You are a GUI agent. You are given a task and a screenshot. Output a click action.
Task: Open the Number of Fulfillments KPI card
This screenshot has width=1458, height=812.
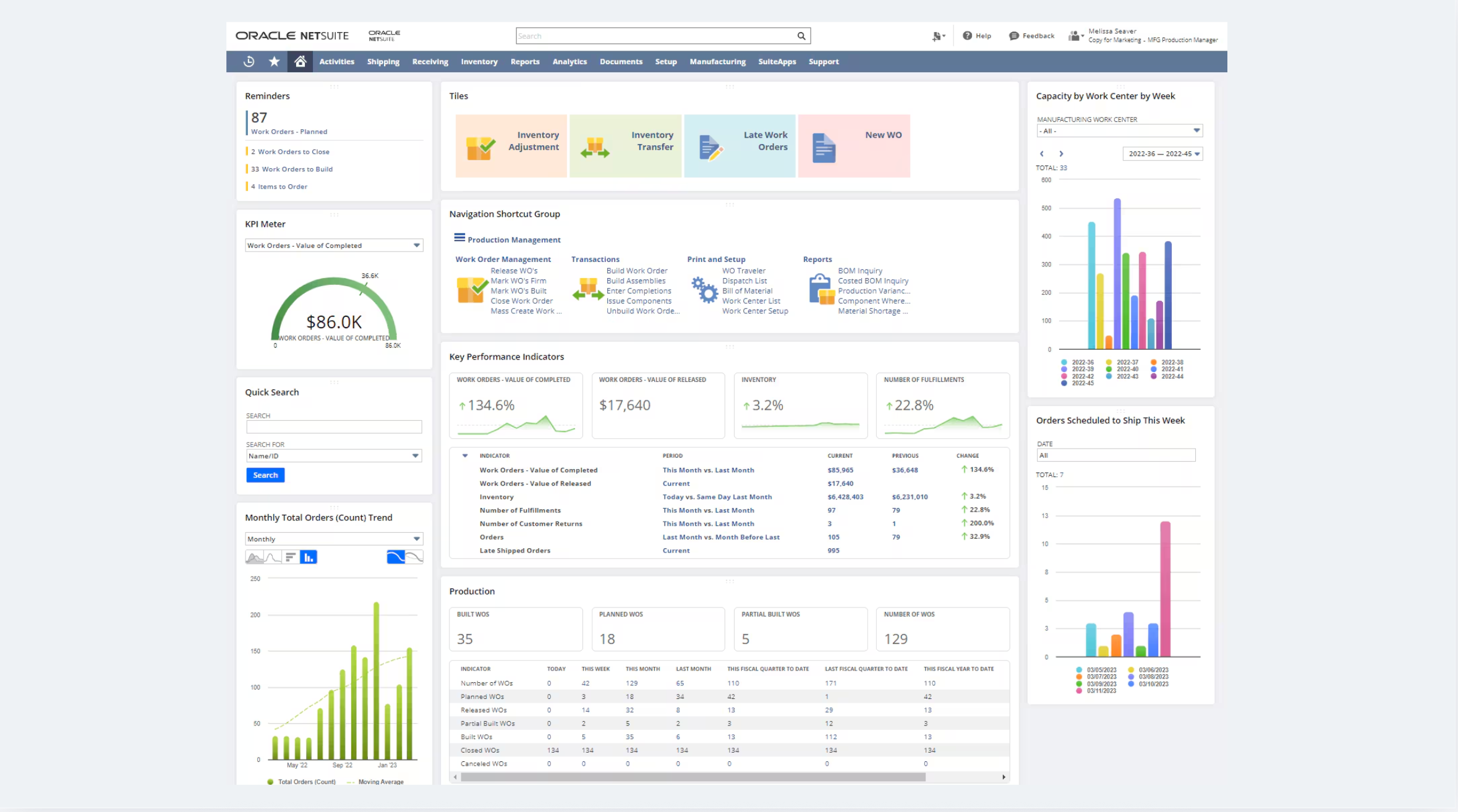point(943,405)
